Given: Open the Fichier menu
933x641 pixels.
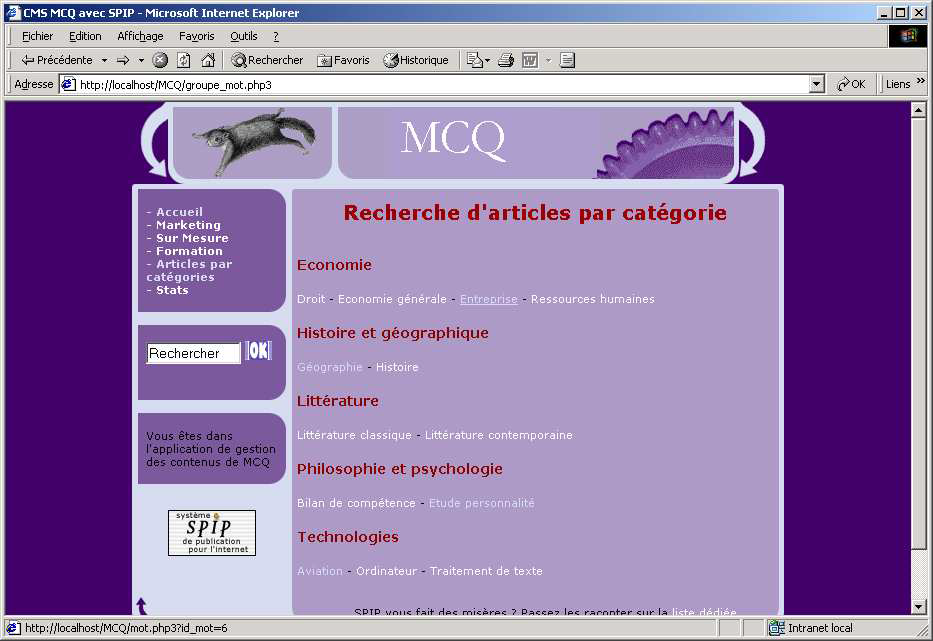Looking at the screenshot, I should pyautogui.click(x=37, y=36).
